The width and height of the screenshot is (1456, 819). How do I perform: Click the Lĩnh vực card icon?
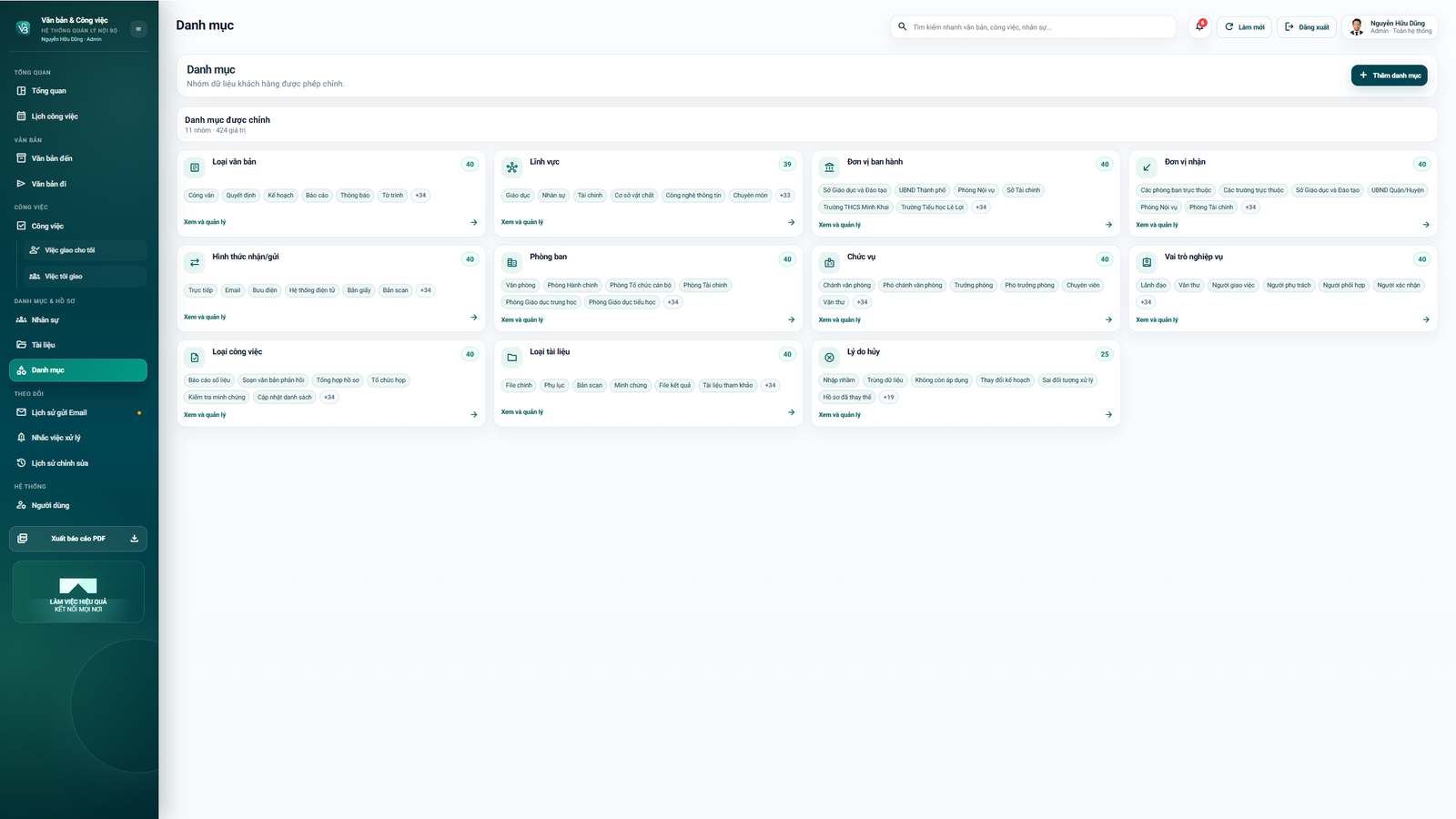pyautogui.click(x=512, y=167)
